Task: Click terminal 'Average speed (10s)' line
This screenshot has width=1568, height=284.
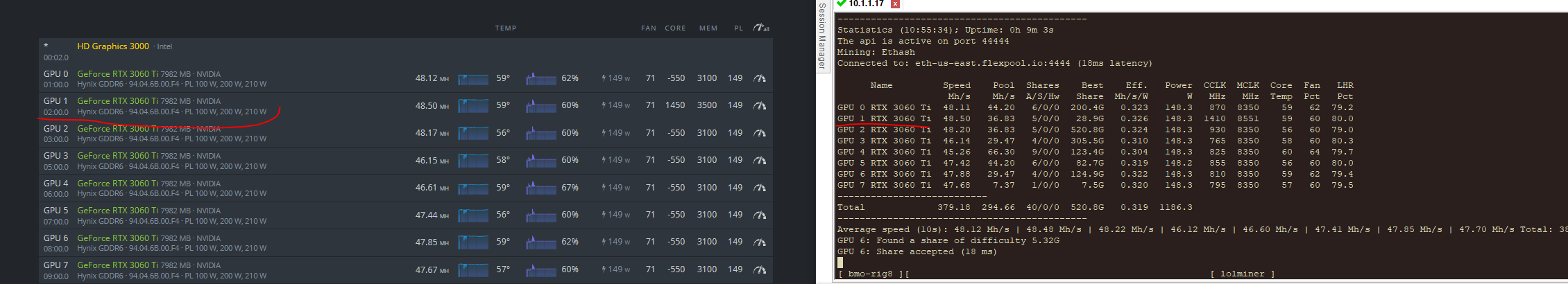Action: (x=1202, y=229)
